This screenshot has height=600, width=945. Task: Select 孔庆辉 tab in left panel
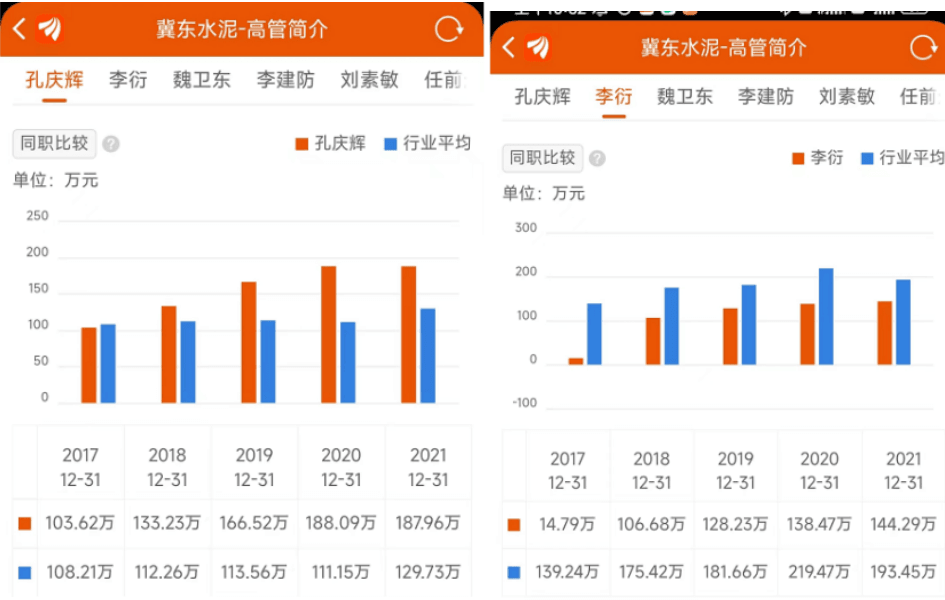54,80
